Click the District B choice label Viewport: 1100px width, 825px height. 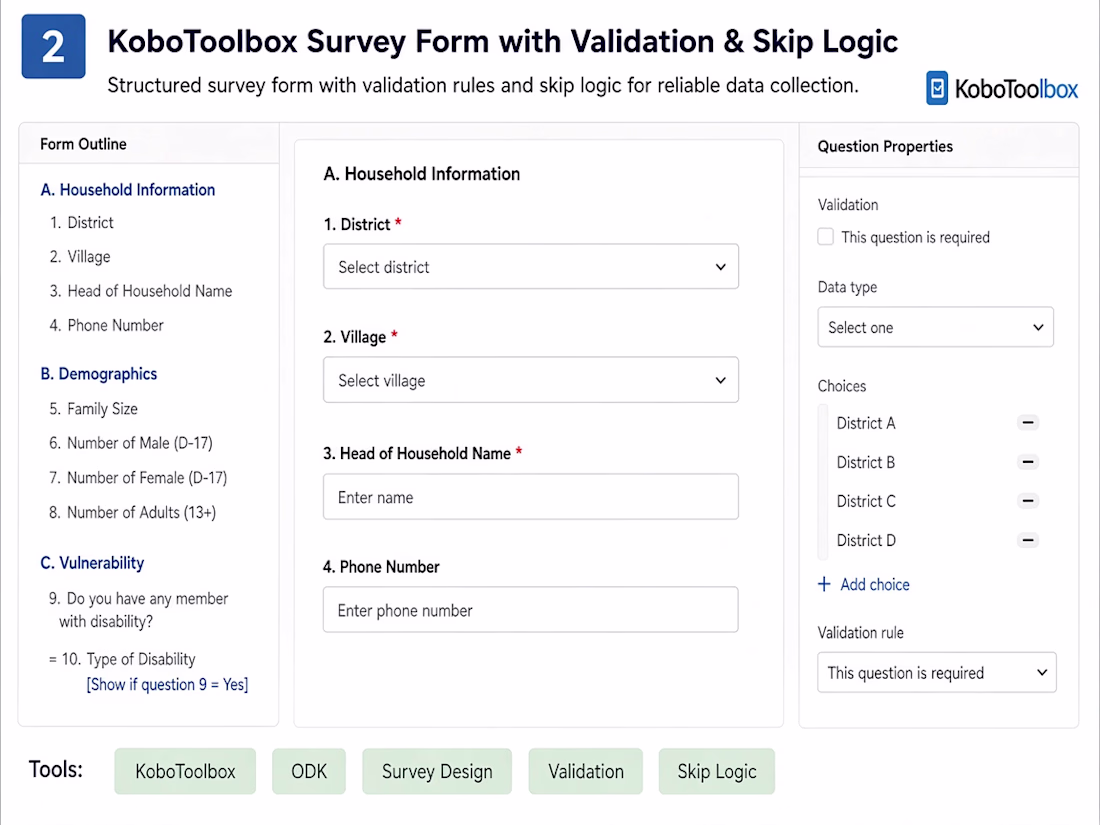pyautogui.click(x=866, y=462)
